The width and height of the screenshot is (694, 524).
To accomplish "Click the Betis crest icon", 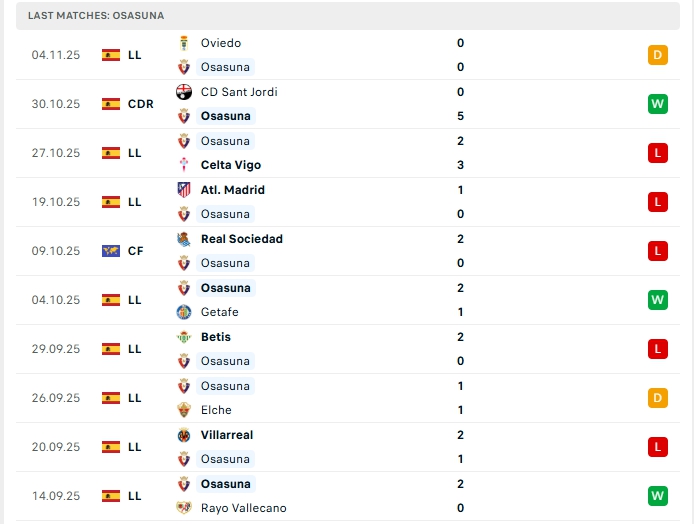I will 184,337.
